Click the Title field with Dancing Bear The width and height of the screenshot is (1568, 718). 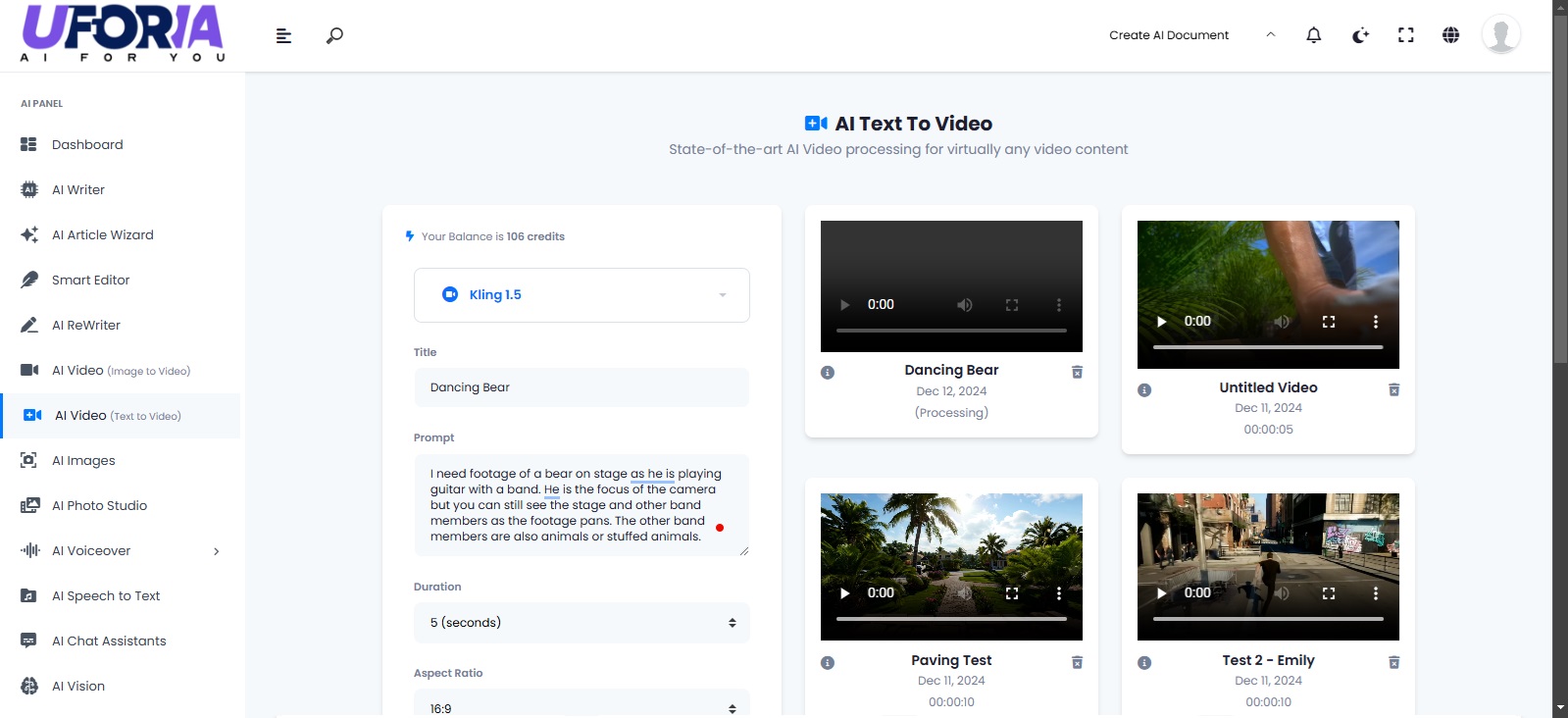(x=582, y=387)
